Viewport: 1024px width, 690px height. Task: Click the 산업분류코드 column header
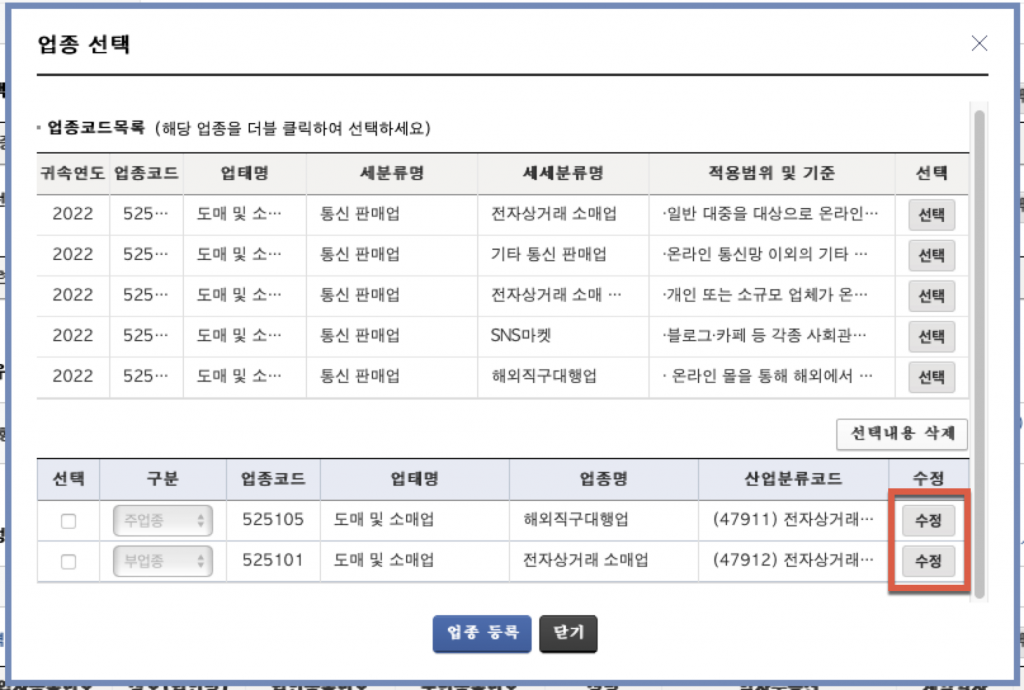(x=793, y=478)
